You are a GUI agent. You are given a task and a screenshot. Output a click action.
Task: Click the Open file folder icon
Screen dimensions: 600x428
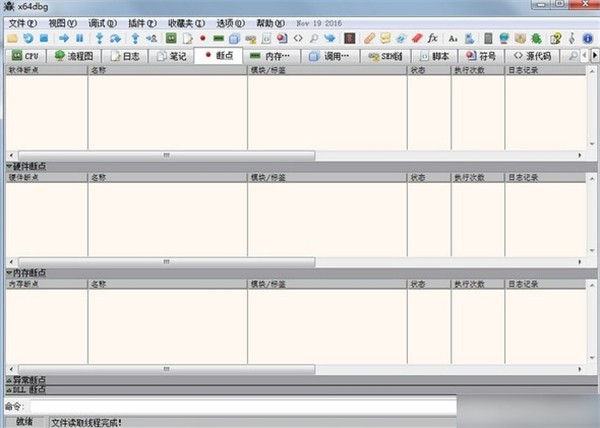[12, 38]
